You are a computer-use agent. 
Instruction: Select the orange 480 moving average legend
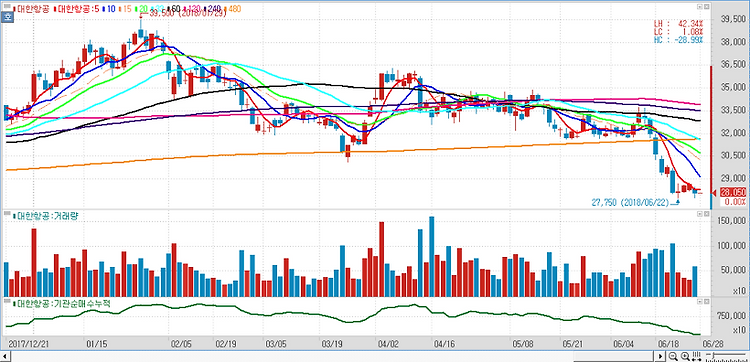[233, 9]
